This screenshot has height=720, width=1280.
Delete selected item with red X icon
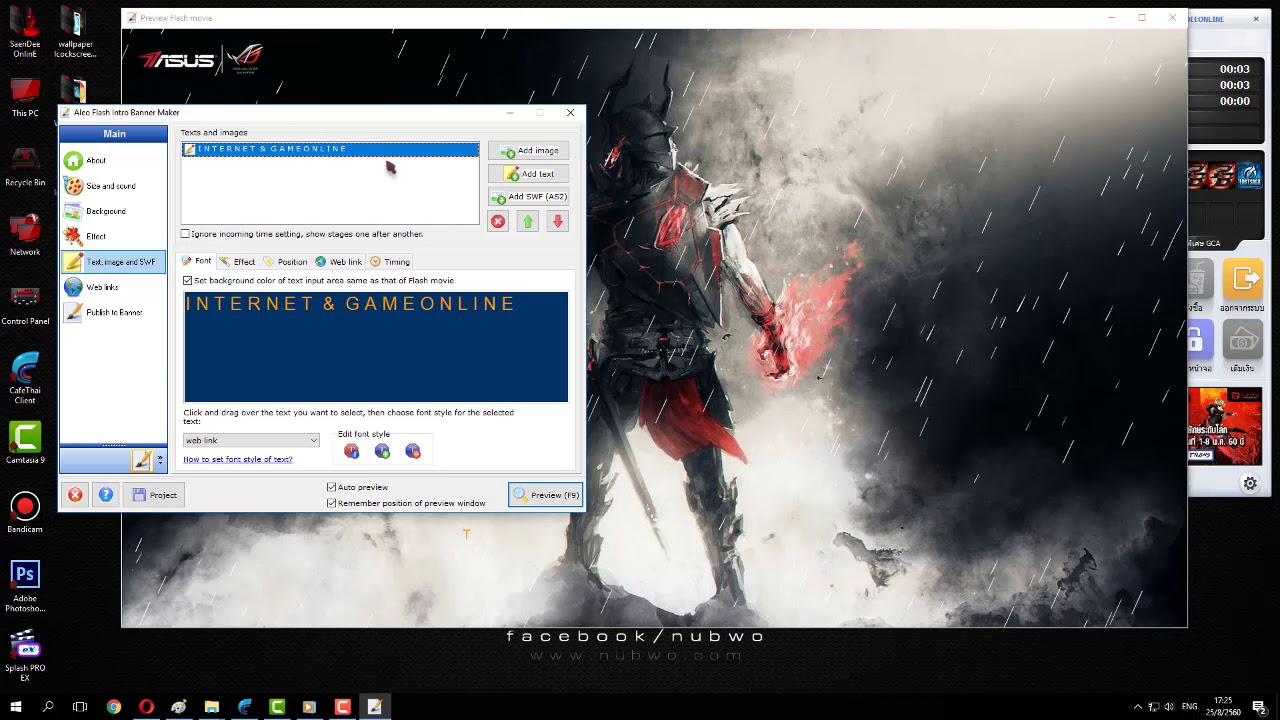click(x=498, y=222)
